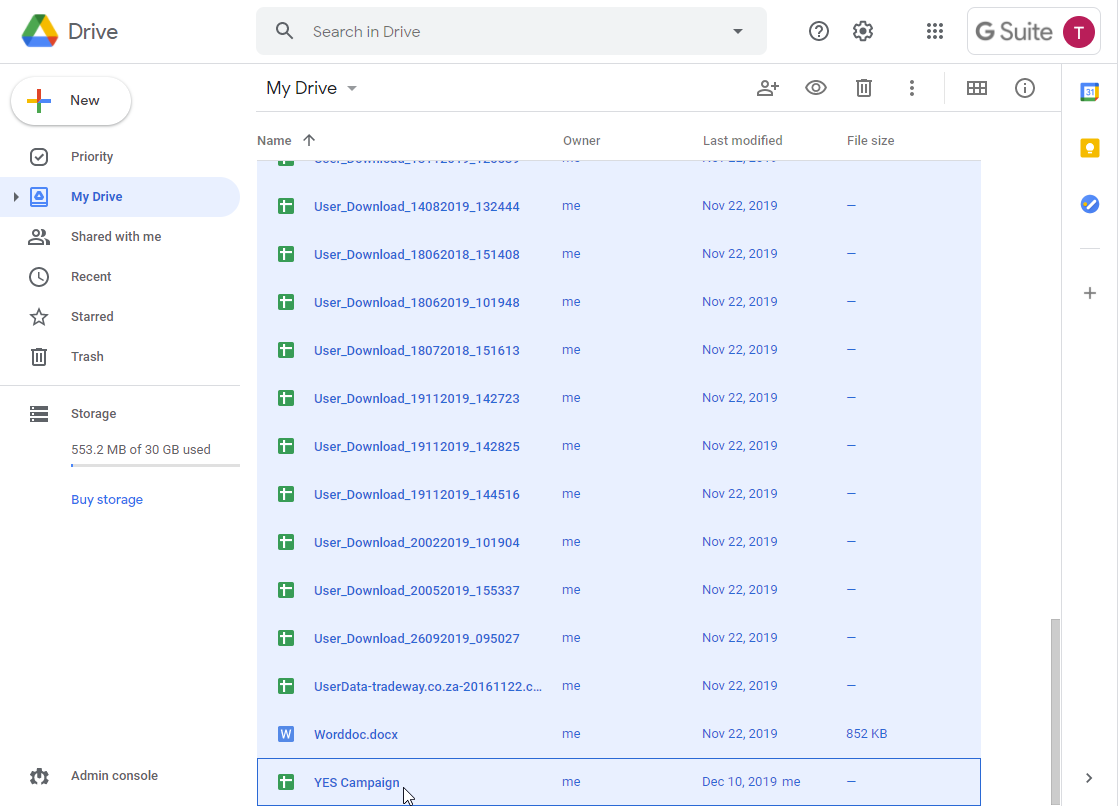Click the Preview eye icon

[816, 88]
